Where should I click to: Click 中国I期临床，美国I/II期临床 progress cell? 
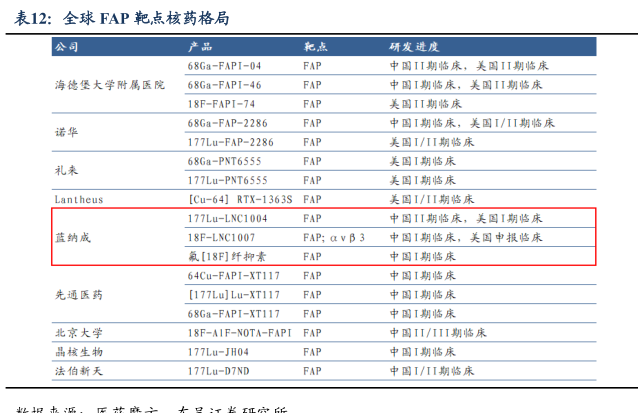(x=472, y=123)
